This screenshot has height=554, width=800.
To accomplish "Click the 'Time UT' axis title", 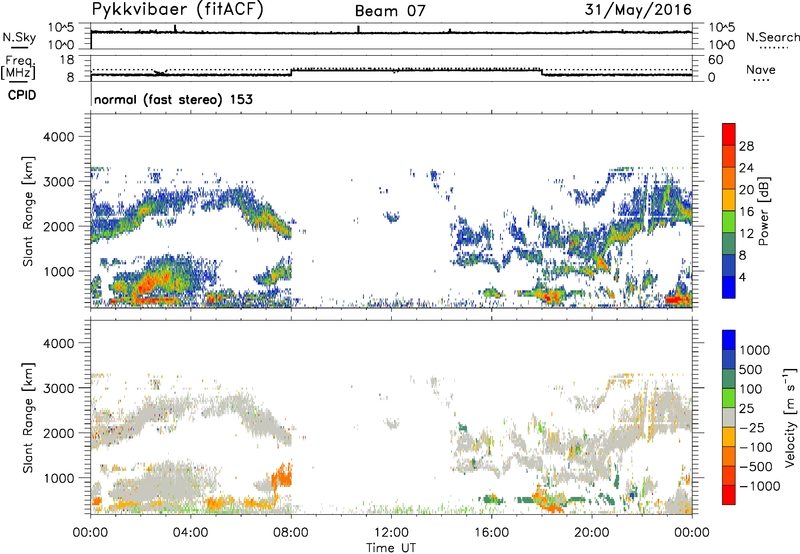I will (x=391, y=547).
